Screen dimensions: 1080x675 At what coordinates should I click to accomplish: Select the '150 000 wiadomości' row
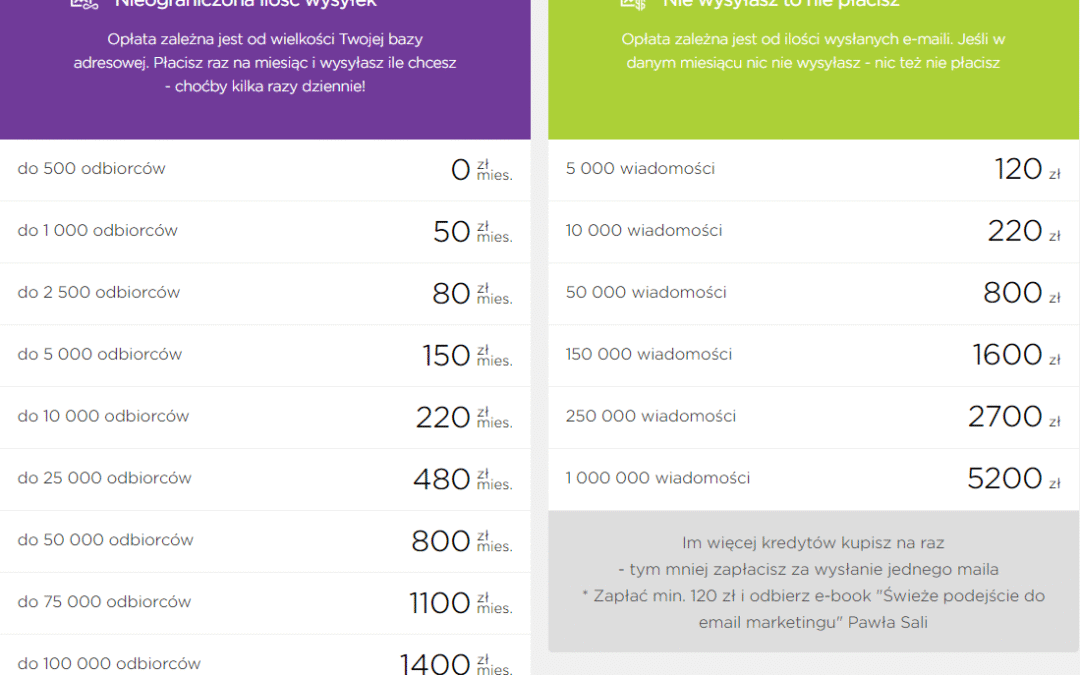click(813, 355)
